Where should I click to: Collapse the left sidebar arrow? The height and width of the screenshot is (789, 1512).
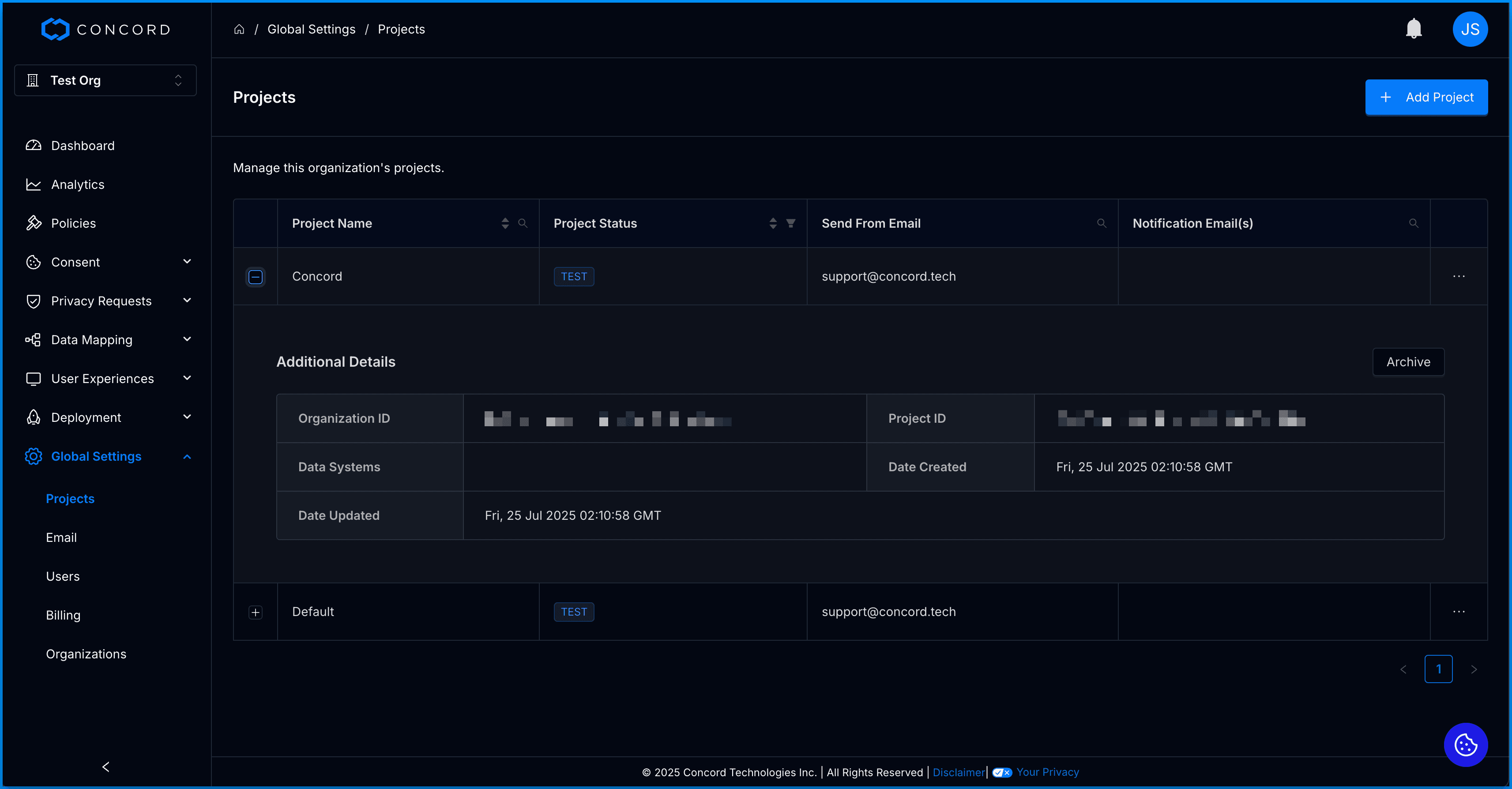coord(105,766)
